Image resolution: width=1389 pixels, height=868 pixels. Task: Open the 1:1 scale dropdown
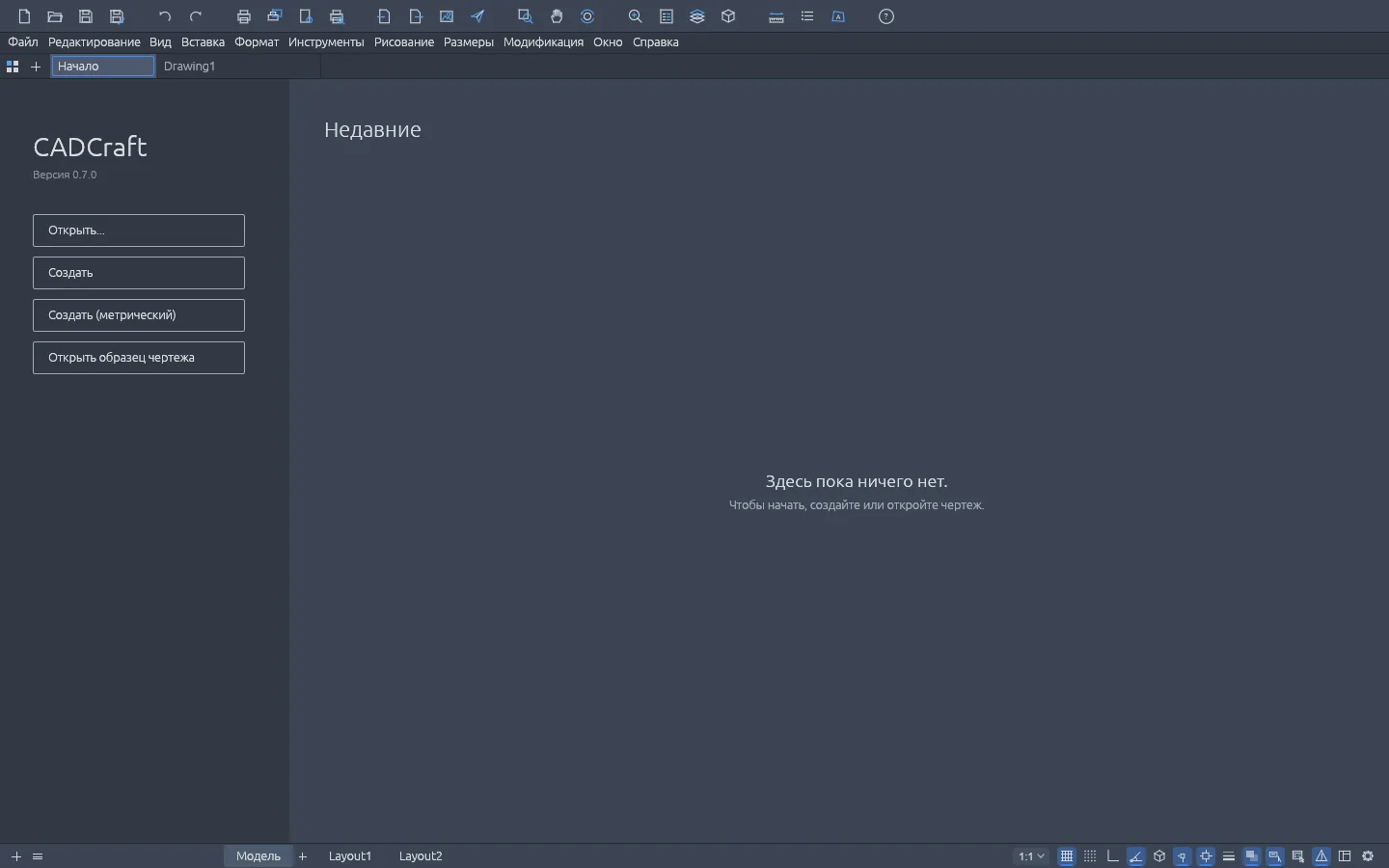1031,856
